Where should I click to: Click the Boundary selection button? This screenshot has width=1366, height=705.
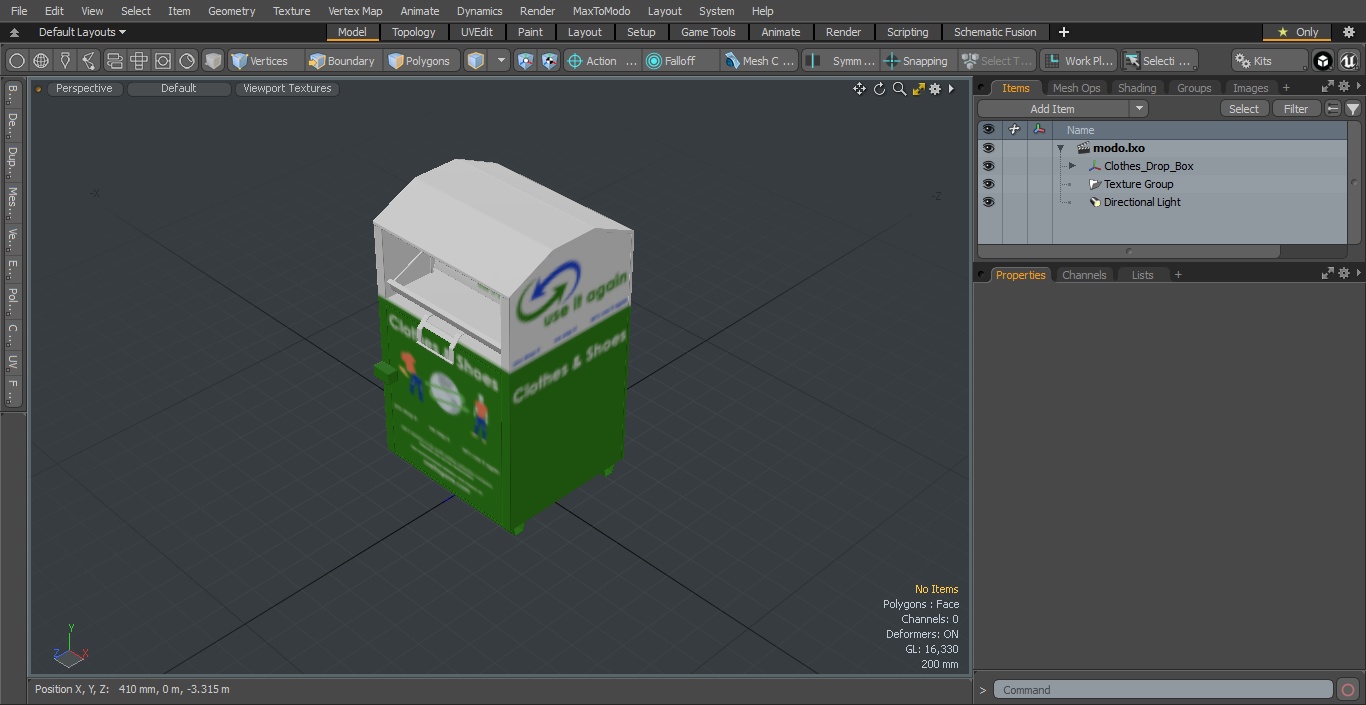coord(342,61)
